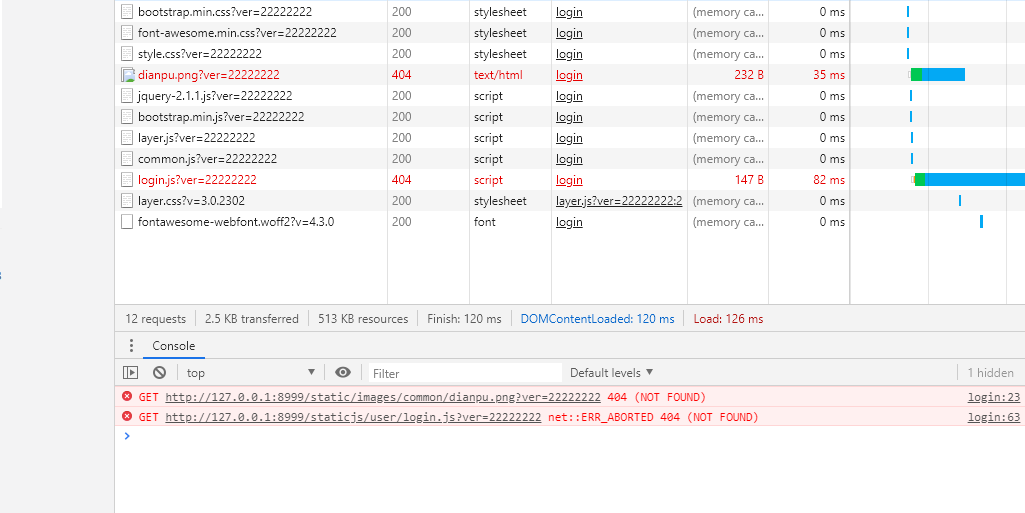Open dianpu.png URL in console error
Image resolution: width=1025 pixels, height=513 pixels.
383,397
